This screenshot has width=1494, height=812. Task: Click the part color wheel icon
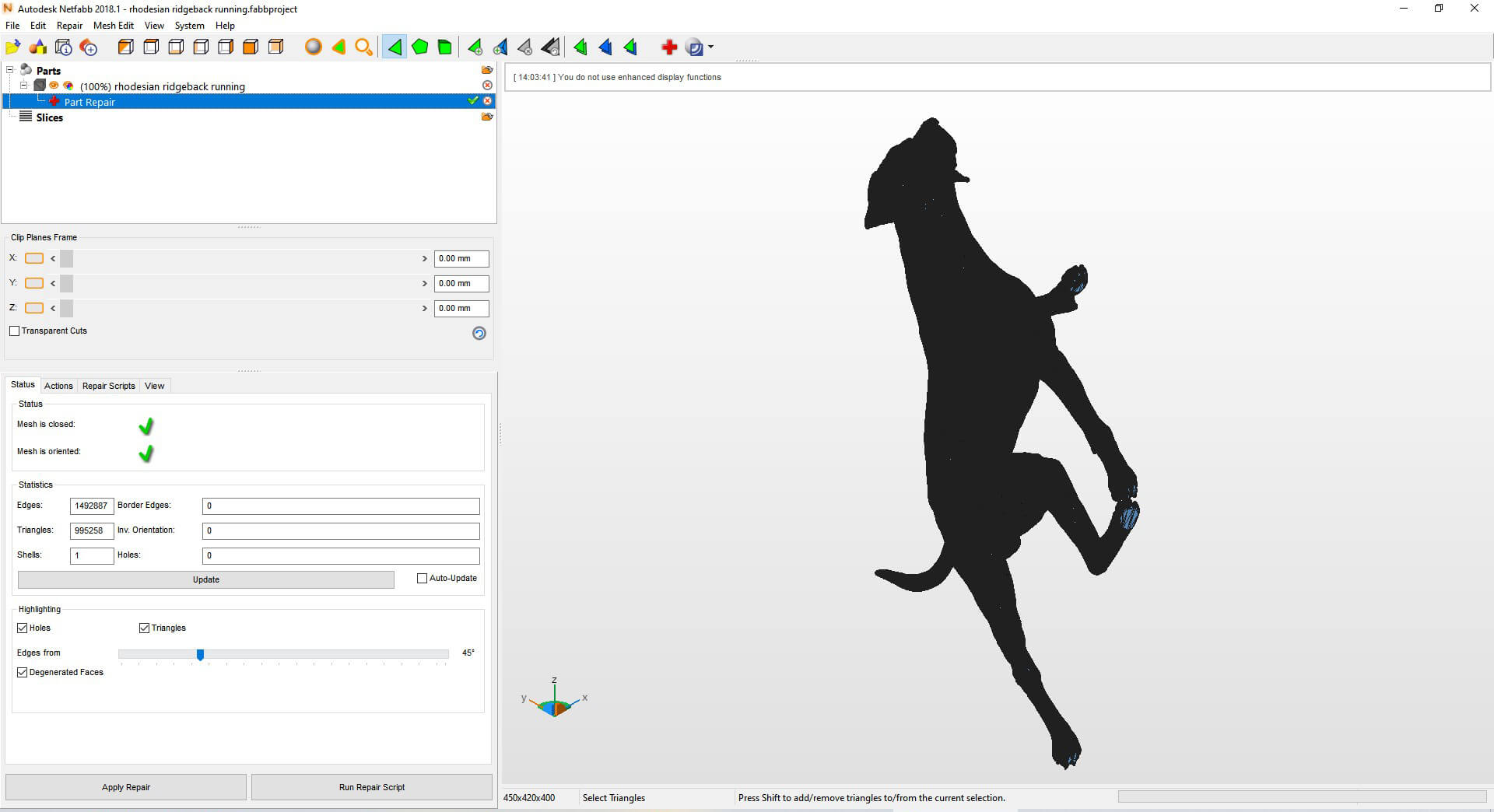tap(68, 86)
